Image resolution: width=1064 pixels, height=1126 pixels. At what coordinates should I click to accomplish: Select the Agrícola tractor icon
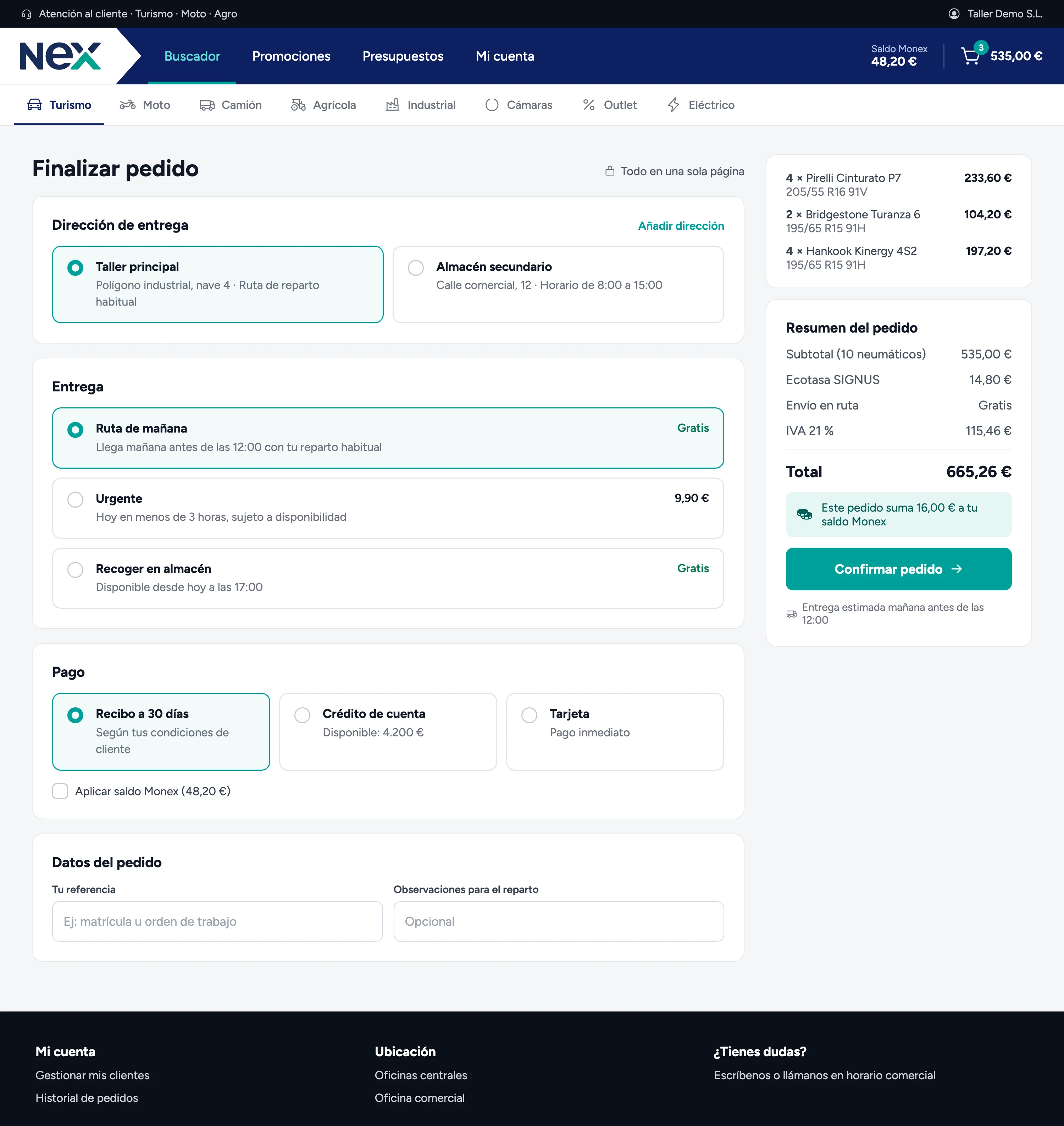298,105
